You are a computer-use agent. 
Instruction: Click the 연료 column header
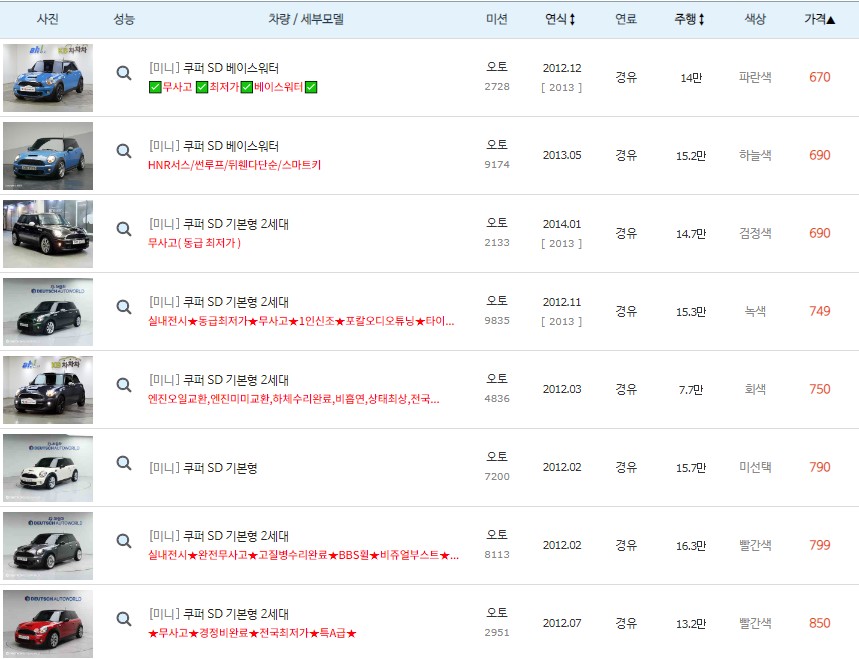pos(626,19)
